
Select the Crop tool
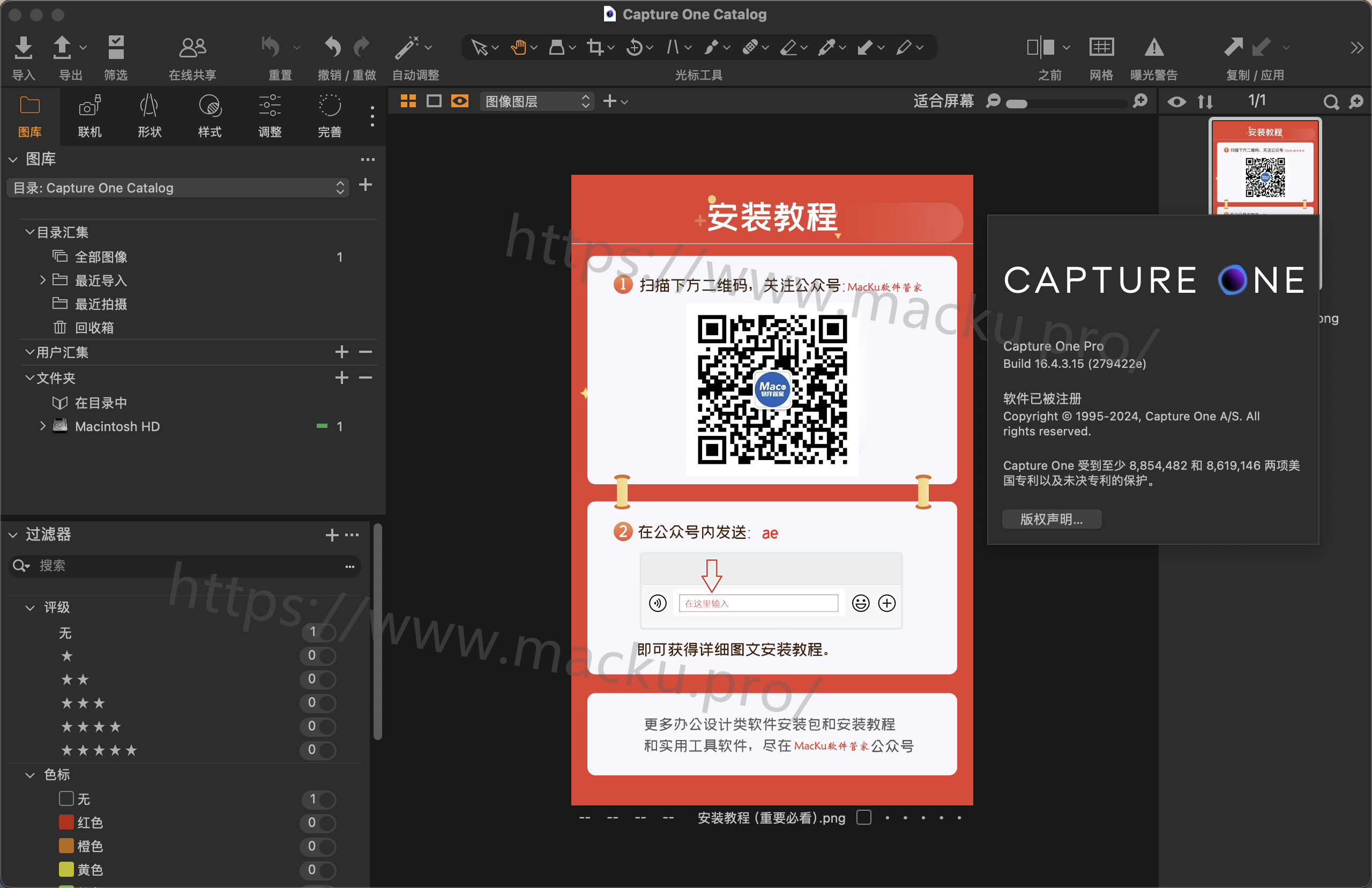tap(595, 47)
